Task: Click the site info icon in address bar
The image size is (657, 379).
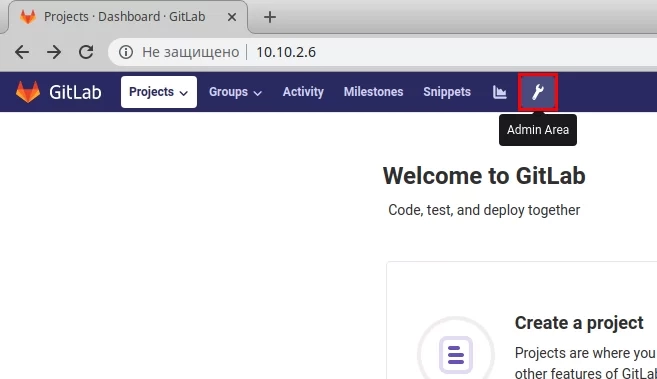Action: click(126, 52)
